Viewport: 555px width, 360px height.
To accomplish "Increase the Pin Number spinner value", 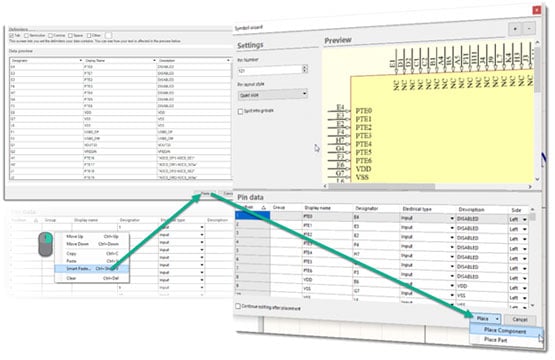I will point(305,67).
